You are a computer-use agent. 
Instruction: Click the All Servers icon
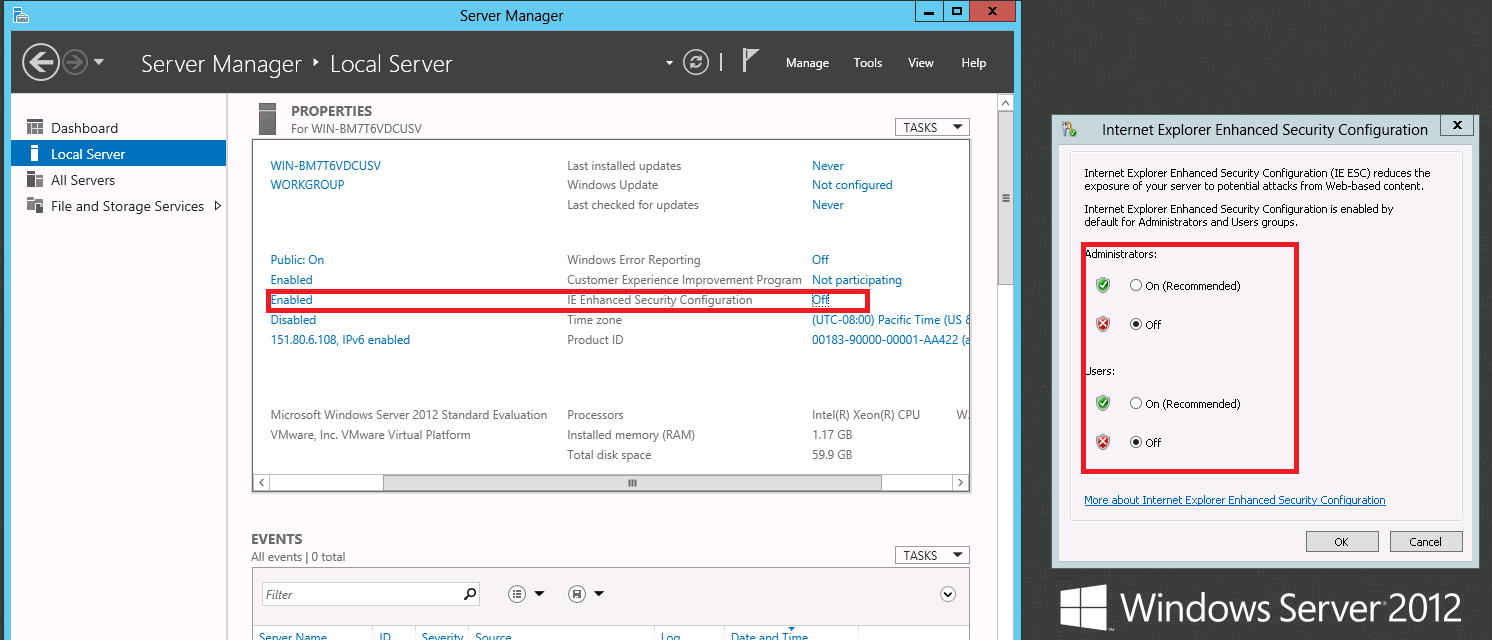(35, 180)
